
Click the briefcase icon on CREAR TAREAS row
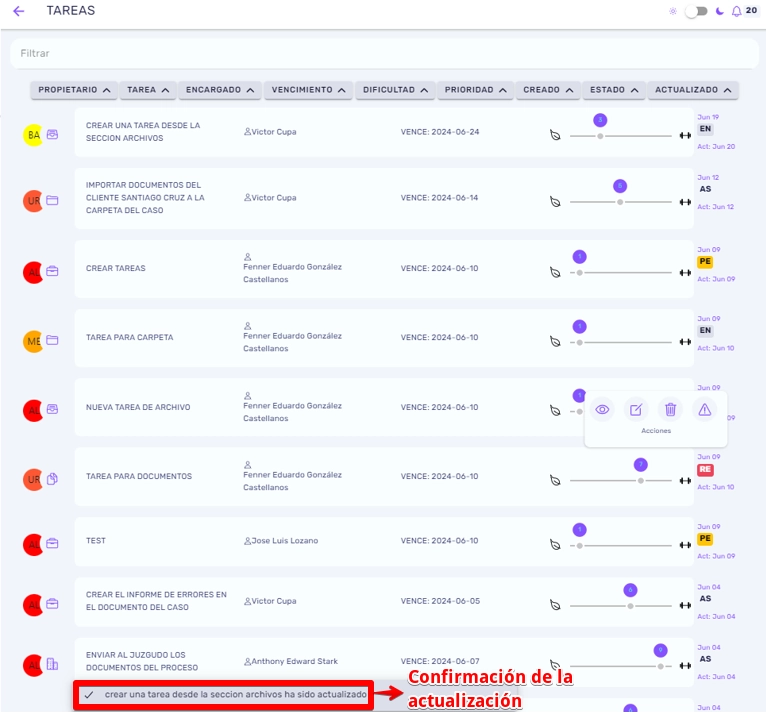click(52, 271)
